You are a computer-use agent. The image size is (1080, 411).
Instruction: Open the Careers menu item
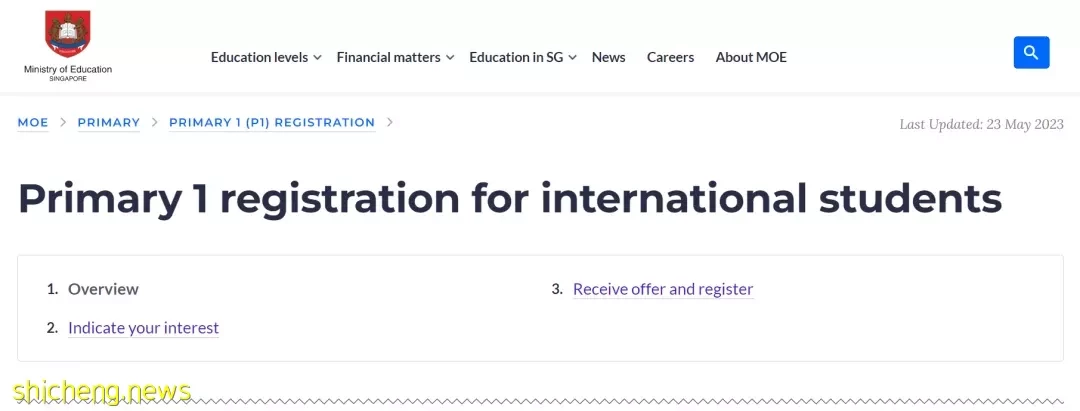coord(670,57)
